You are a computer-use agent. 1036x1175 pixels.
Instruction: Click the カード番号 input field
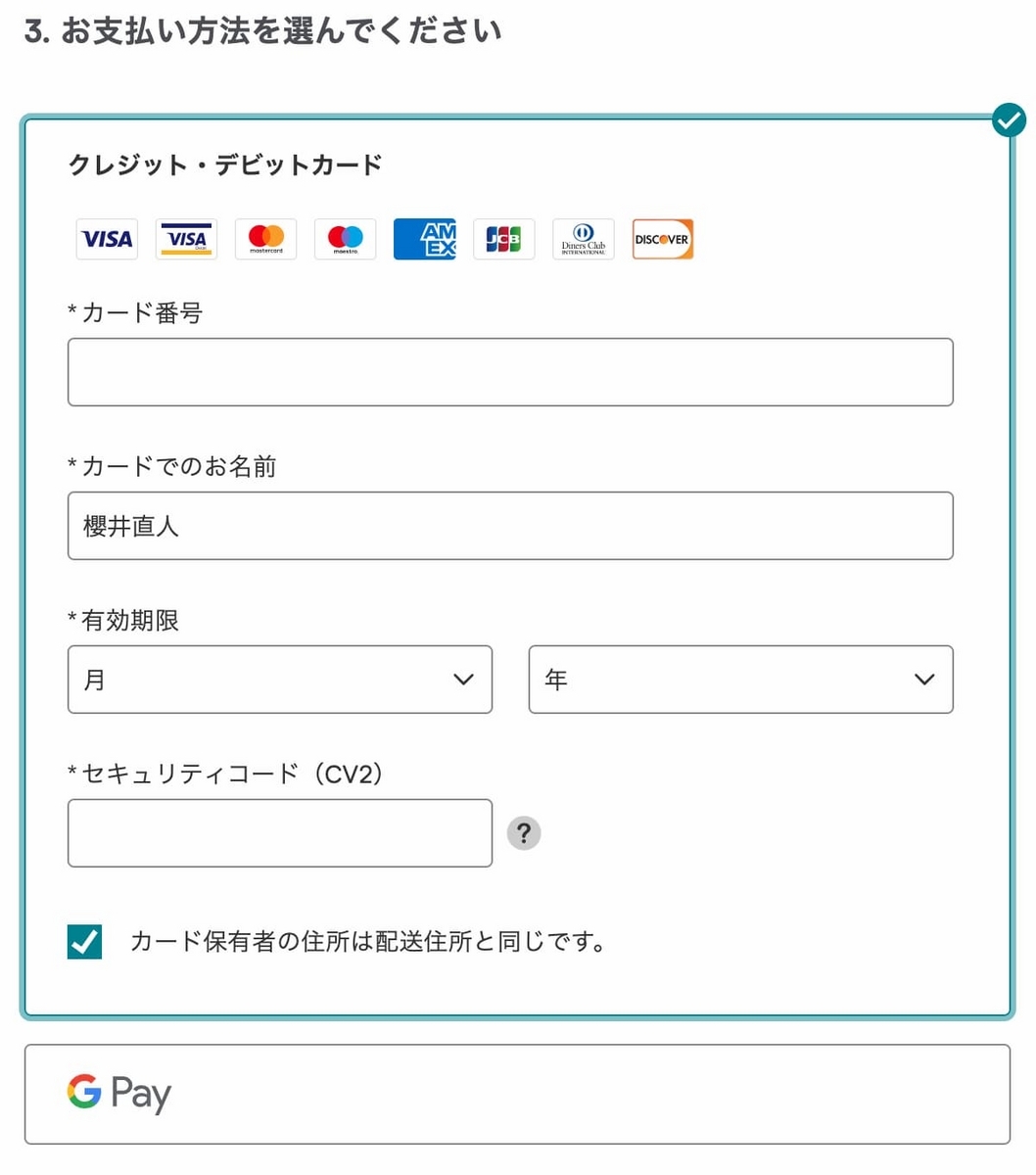[510, 371]
